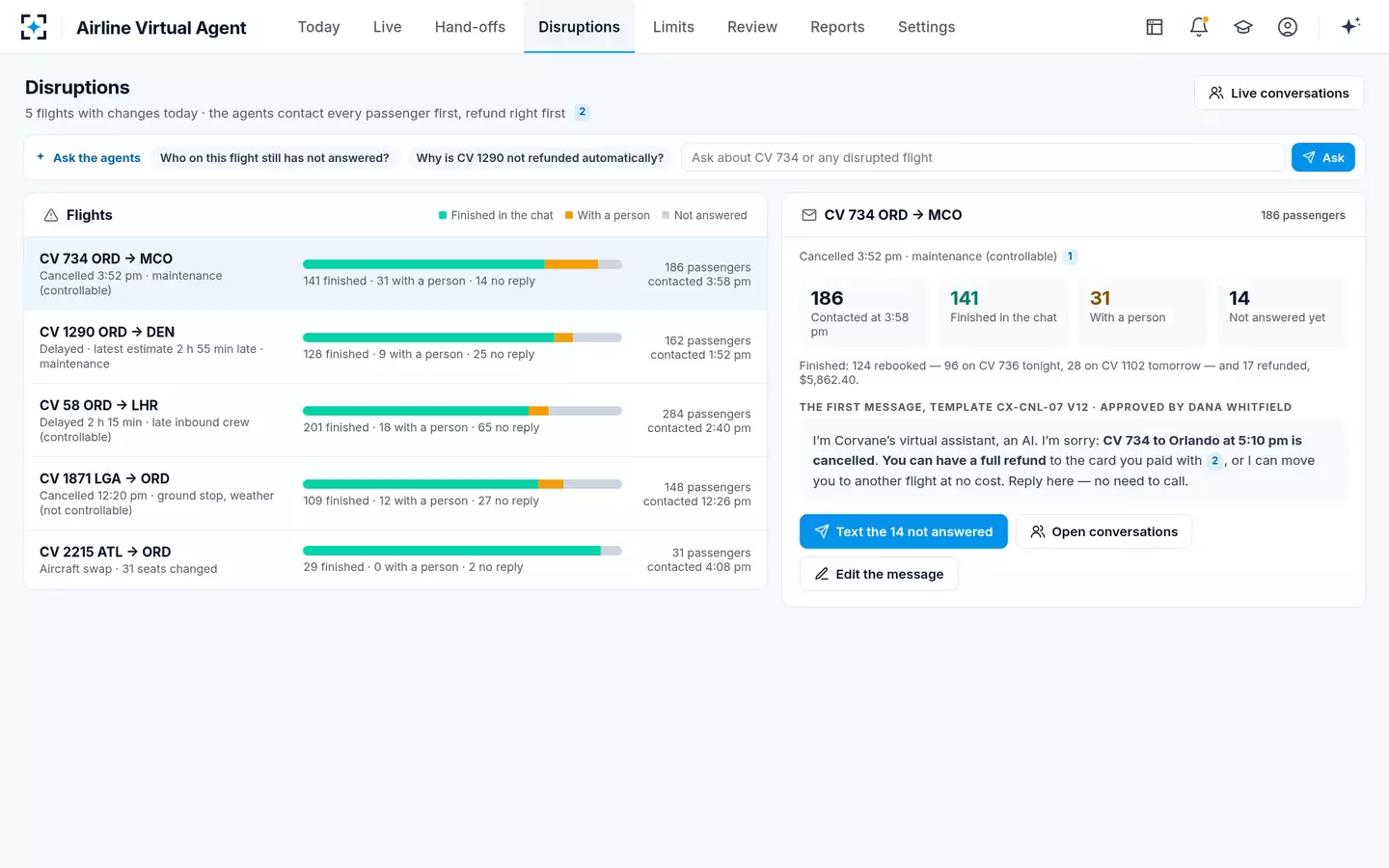Click the Ask the agents label
This screenshot has height=868, width=1389.
tap(89, 158)
